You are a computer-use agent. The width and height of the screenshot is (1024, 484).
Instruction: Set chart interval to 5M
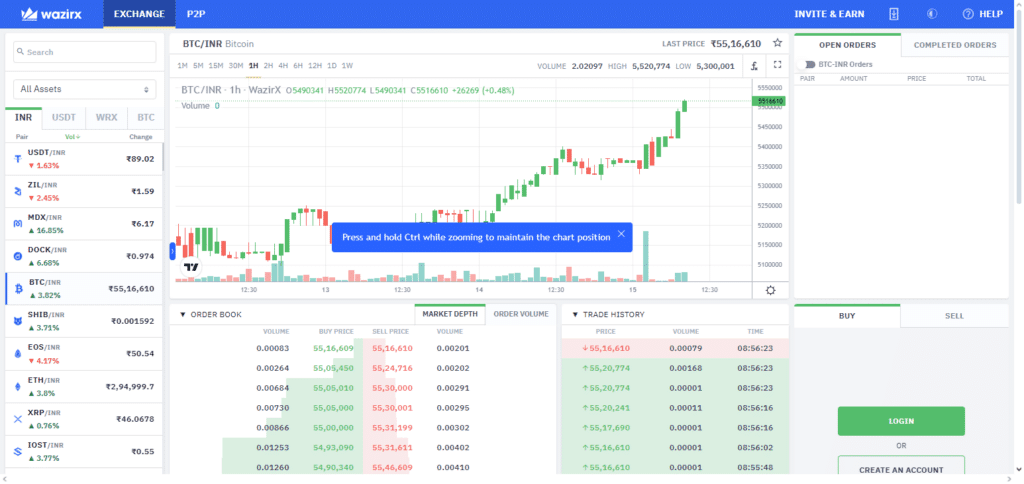pyautogui.click(x=198, y=65)
